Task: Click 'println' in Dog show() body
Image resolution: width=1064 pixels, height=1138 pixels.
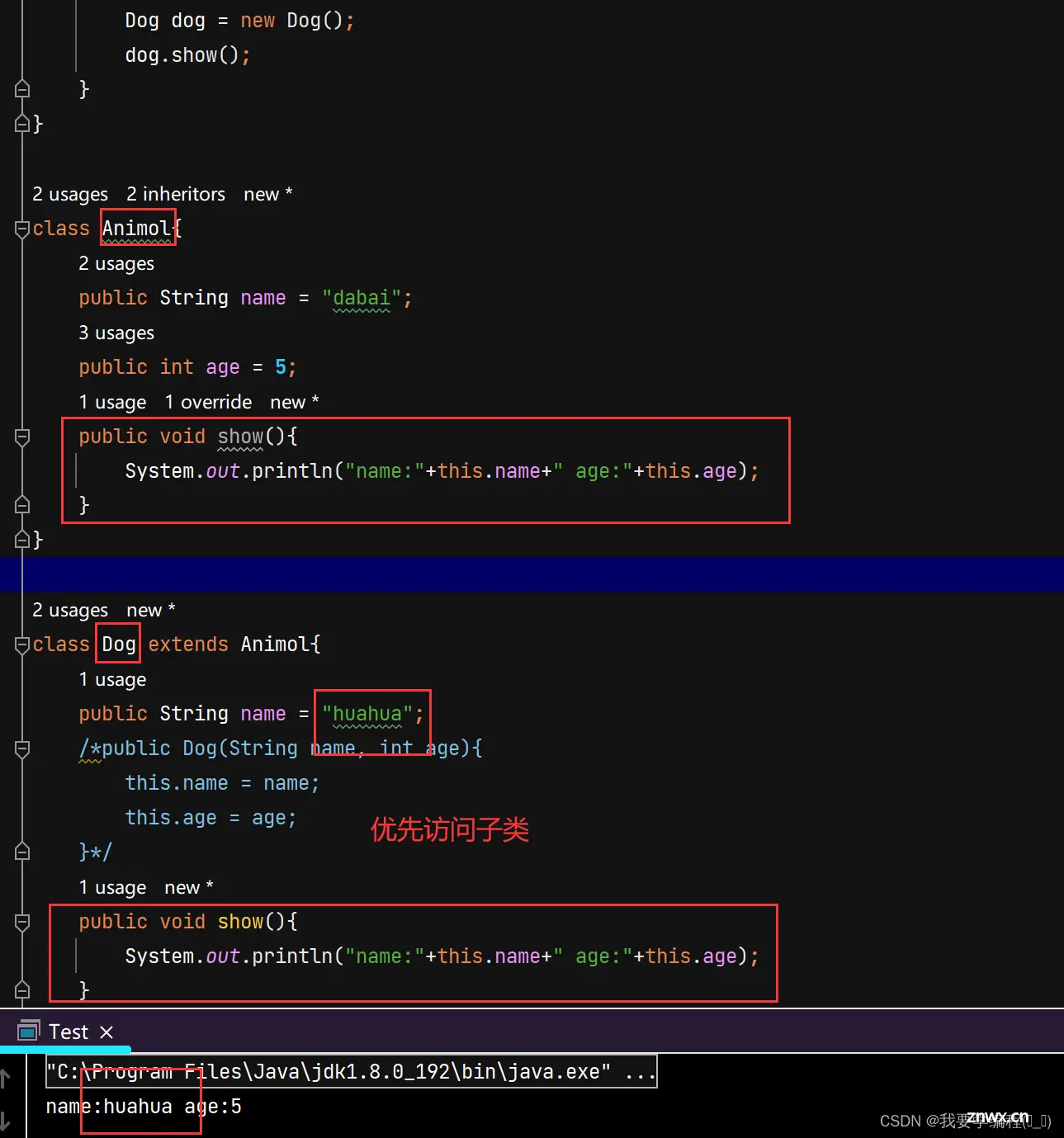Action: [292, 956]
